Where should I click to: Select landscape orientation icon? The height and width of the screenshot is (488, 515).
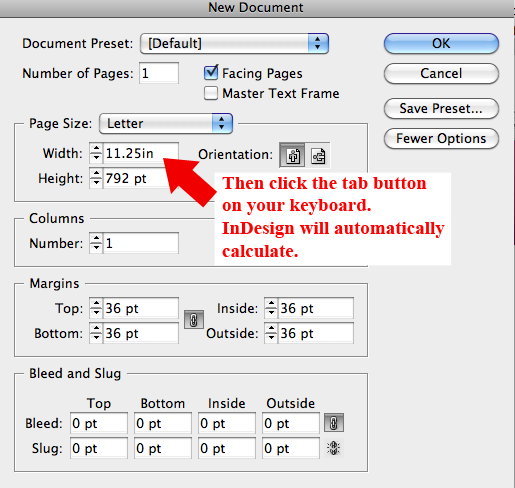318,155
